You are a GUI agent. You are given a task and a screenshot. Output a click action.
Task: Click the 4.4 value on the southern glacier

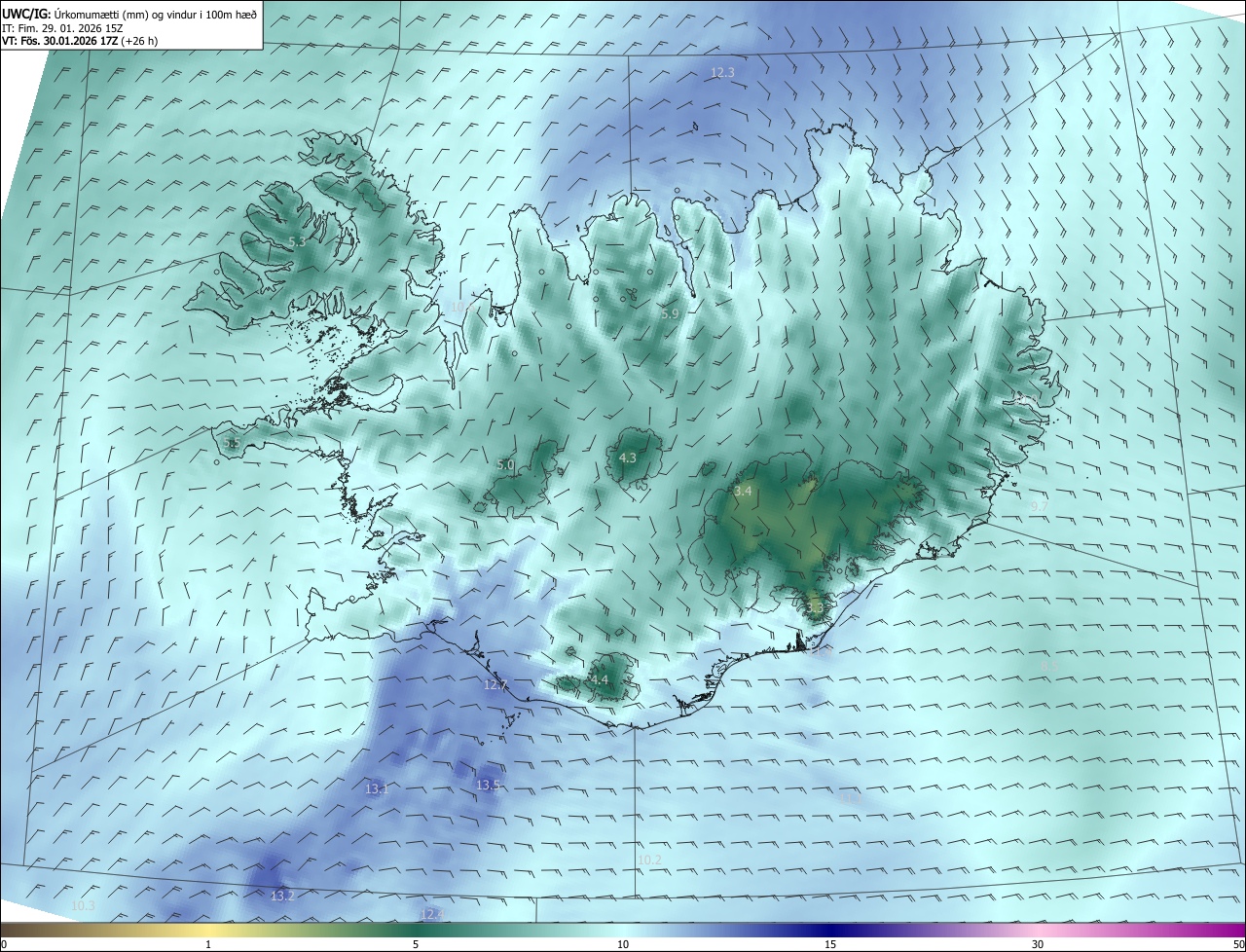(x=599, y=679)
